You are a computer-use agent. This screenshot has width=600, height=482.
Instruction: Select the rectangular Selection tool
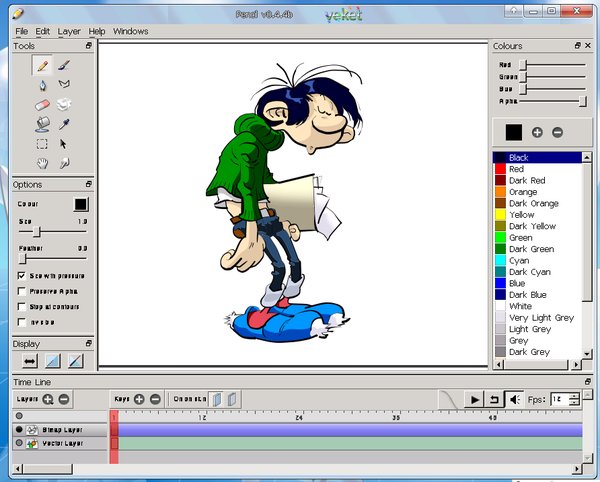(x=42, y=144)
